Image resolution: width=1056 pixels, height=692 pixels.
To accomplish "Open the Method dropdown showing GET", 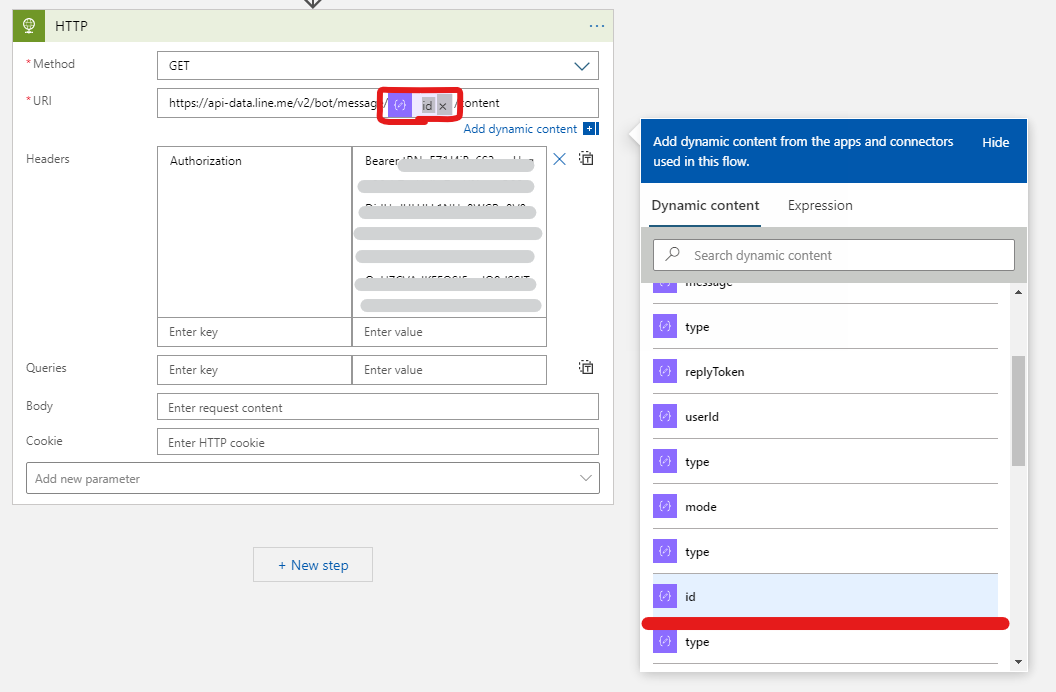I will point(378,66).
